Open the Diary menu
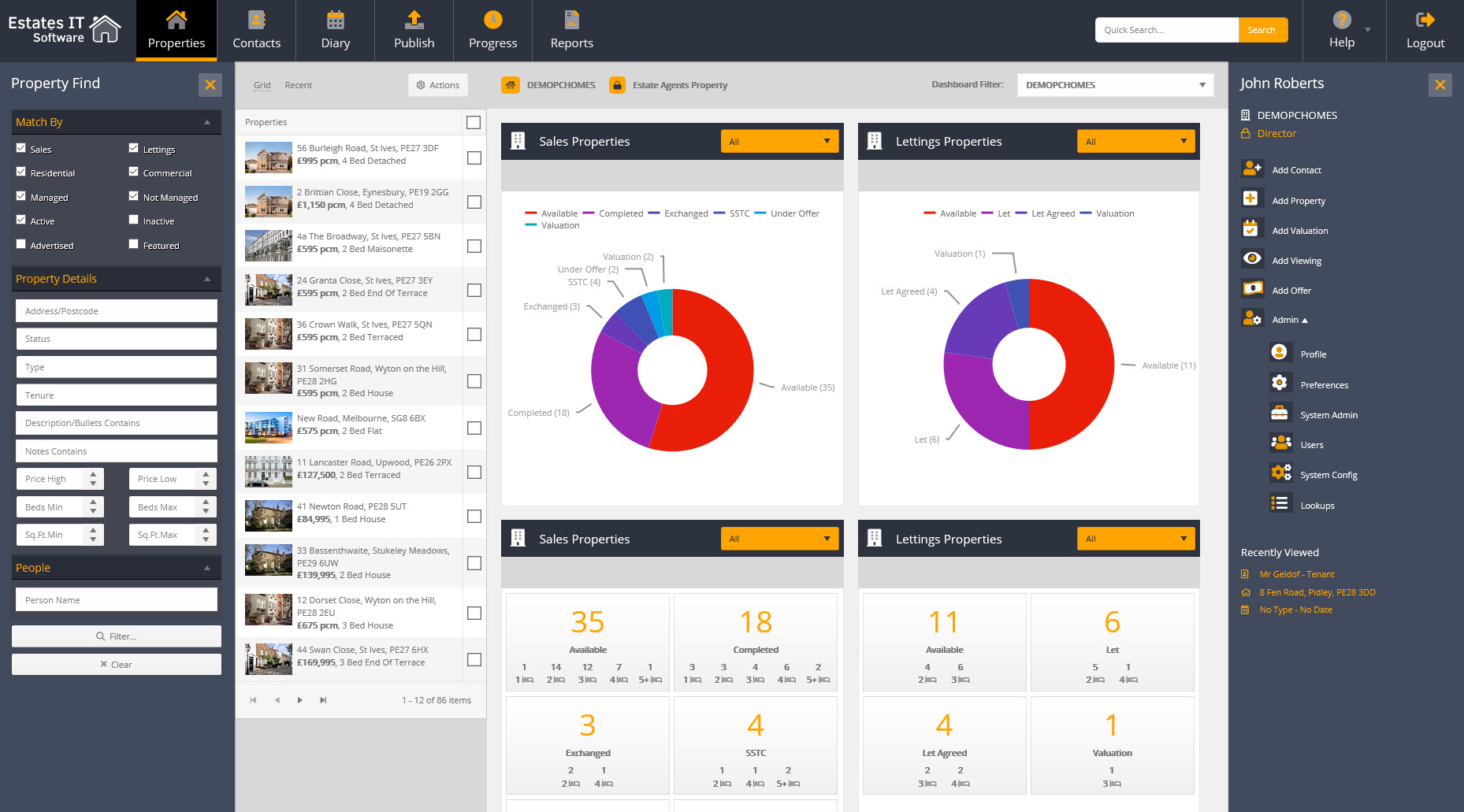1464x812 pixels. pos(335,31)
